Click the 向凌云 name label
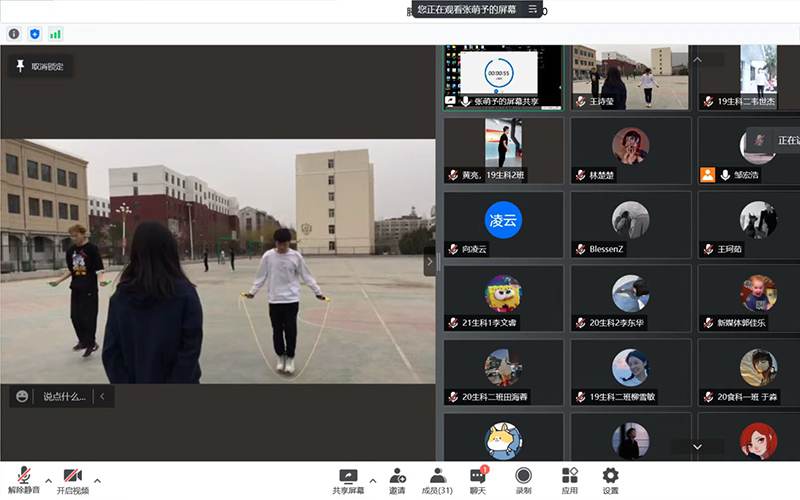 point(474,249)
